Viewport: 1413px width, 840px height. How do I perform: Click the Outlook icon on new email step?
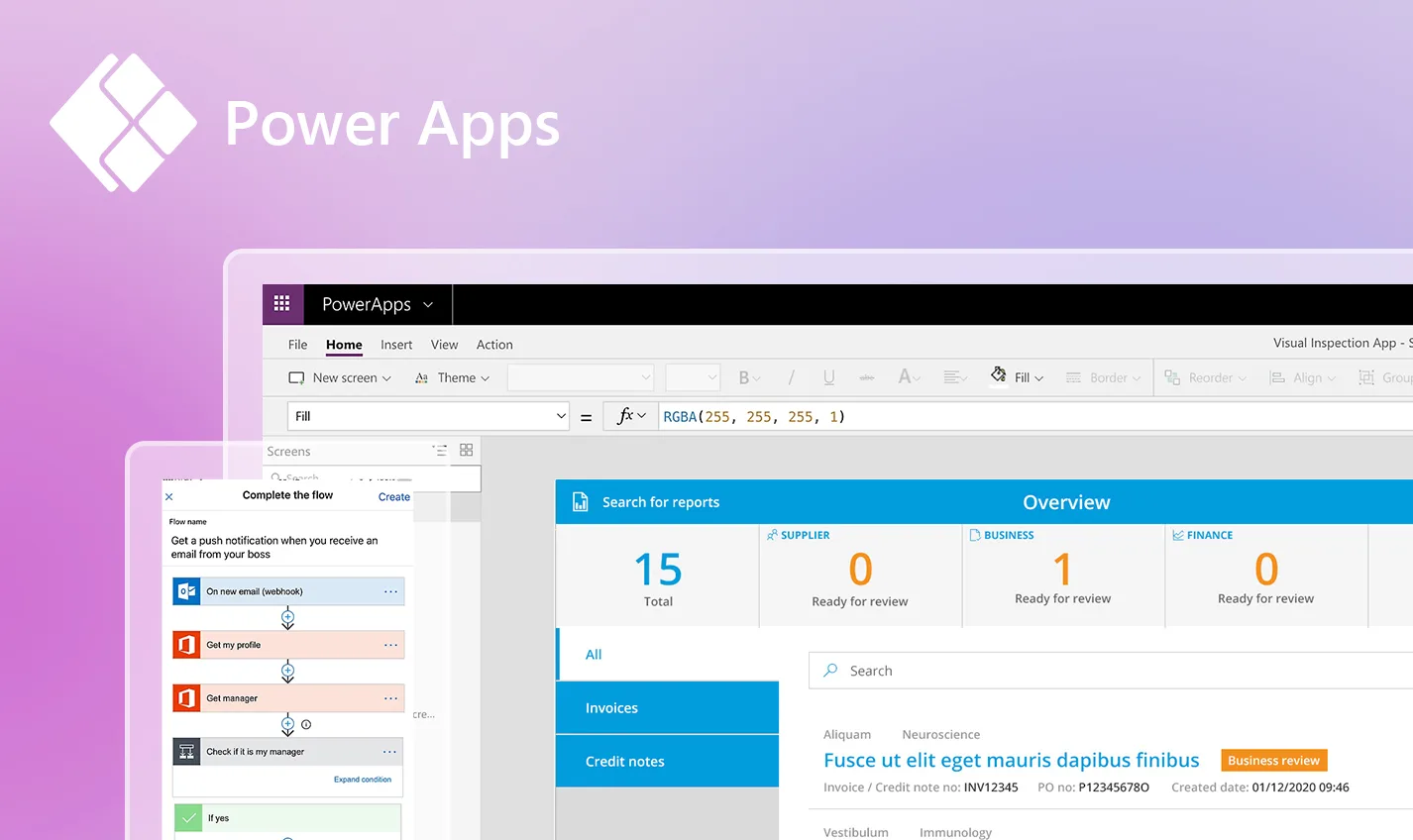186,591
